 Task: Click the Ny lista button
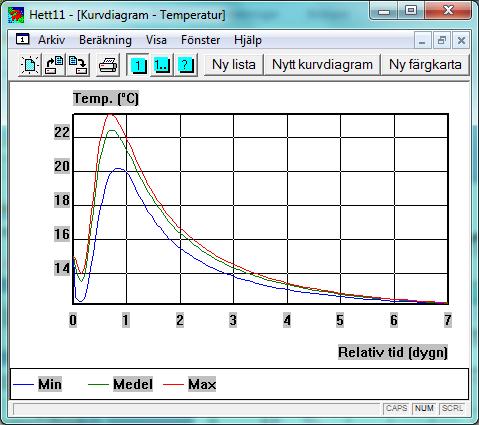coord(234,65)
